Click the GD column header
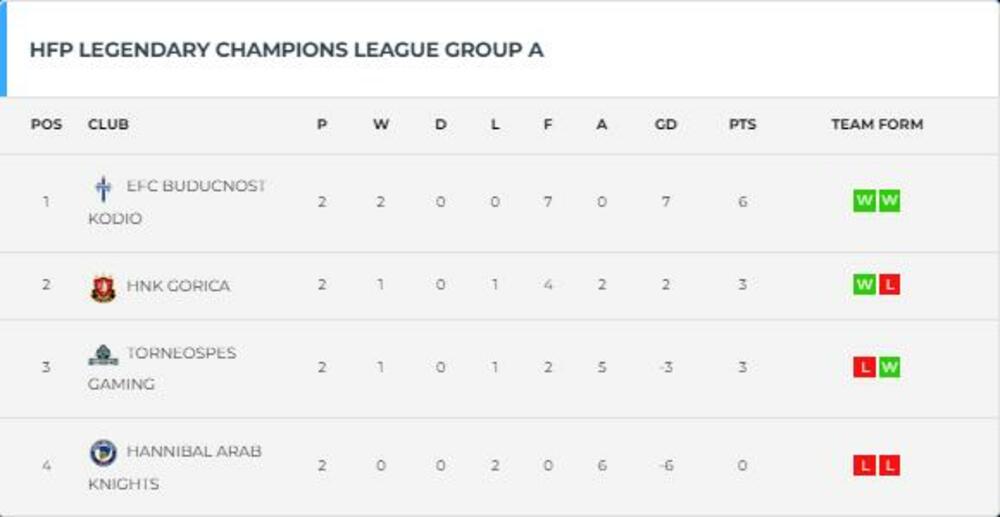Image resolution: width=1000 pixels, height=517 pixels. pyautogui.click(x=665, y=125)
